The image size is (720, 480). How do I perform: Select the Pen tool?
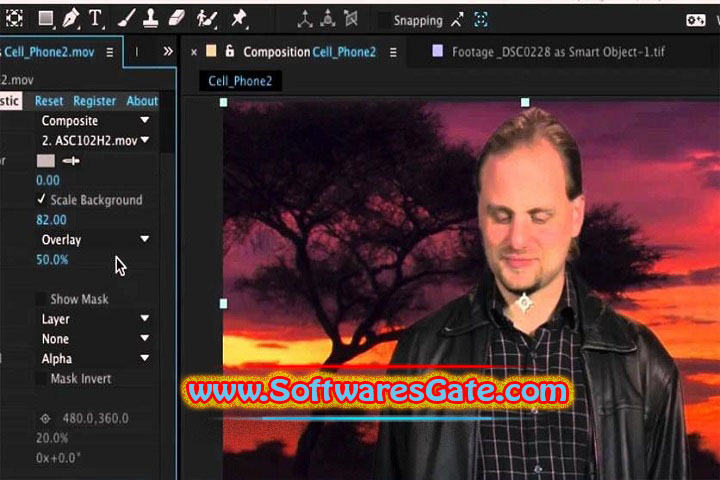70,19
